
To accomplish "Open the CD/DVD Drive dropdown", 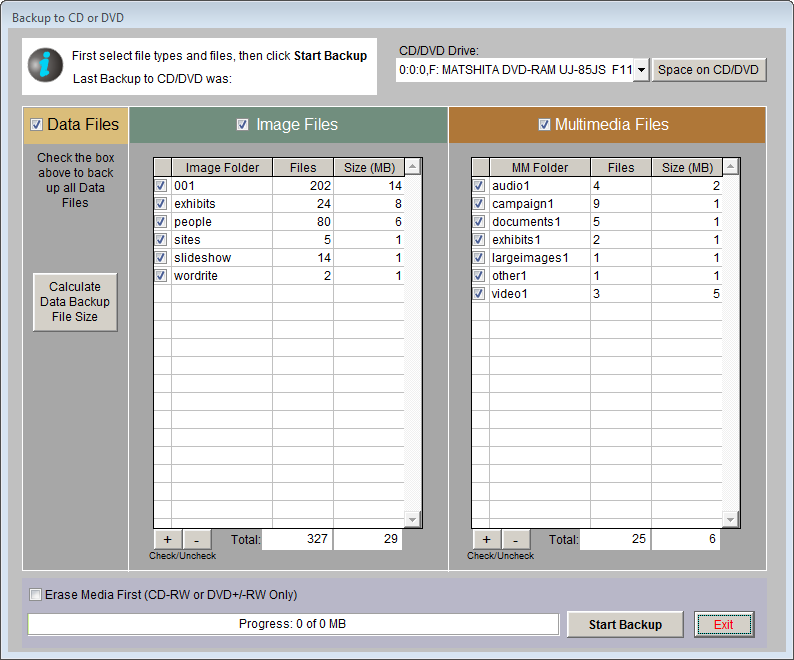I will coord(639,70).
